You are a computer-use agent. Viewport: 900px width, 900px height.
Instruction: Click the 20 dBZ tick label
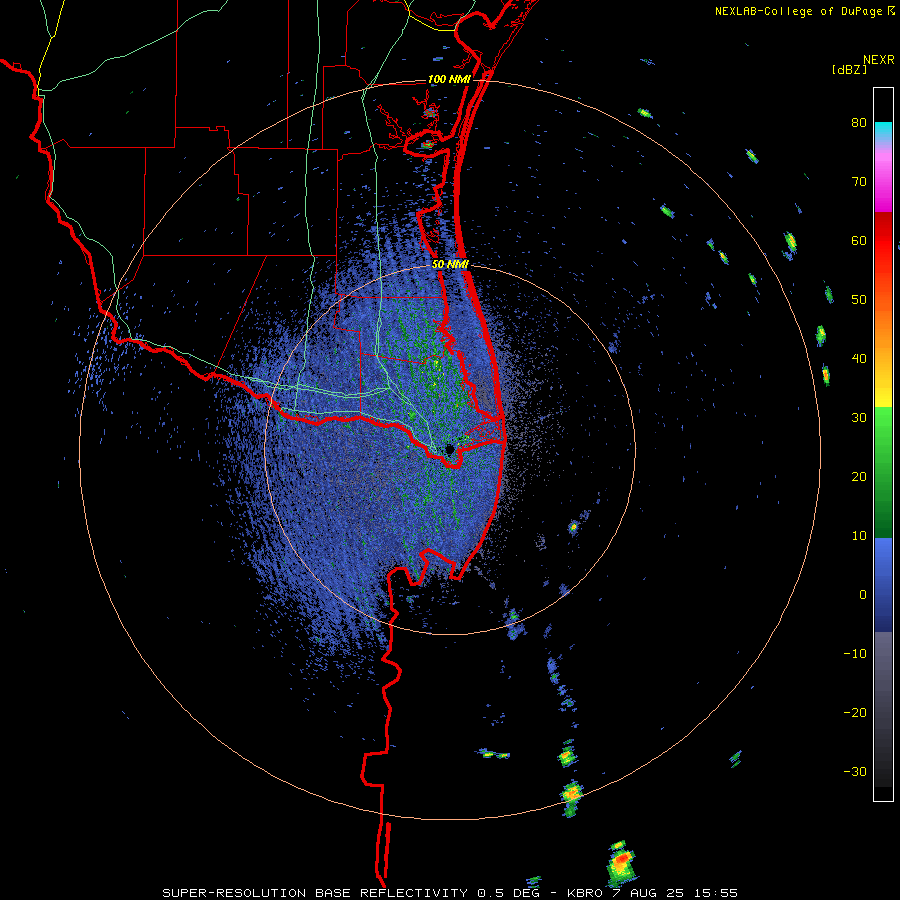point(859,477)
